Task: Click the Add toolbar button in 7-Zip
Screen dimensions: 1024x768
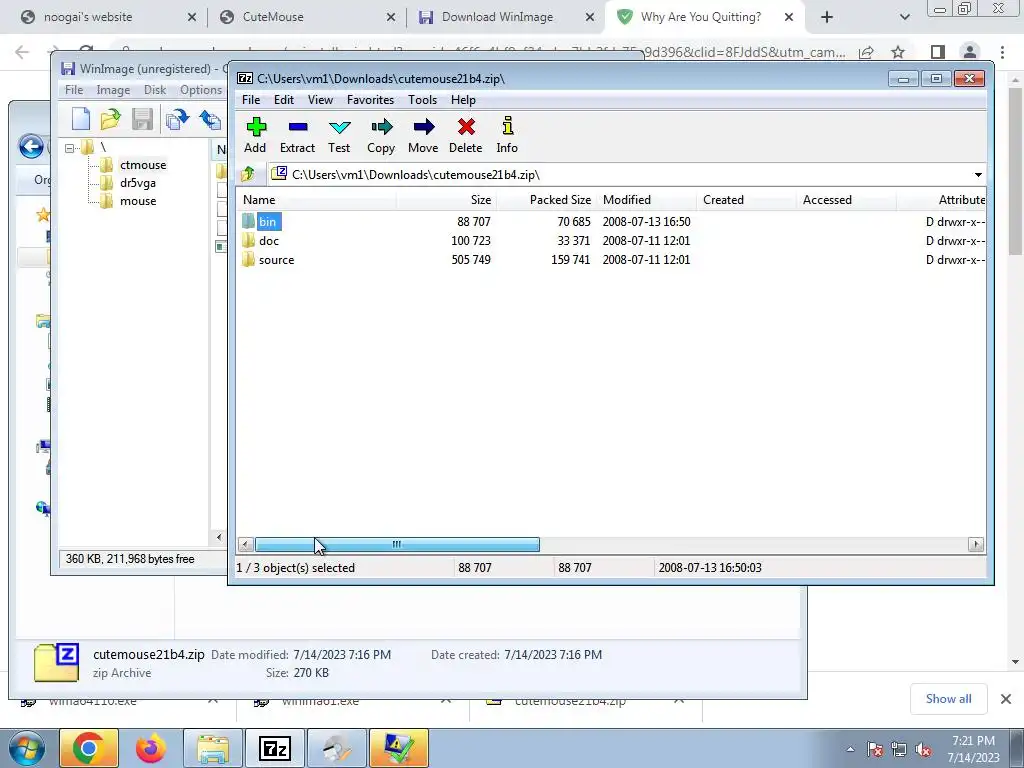Action: click(255, 135)
